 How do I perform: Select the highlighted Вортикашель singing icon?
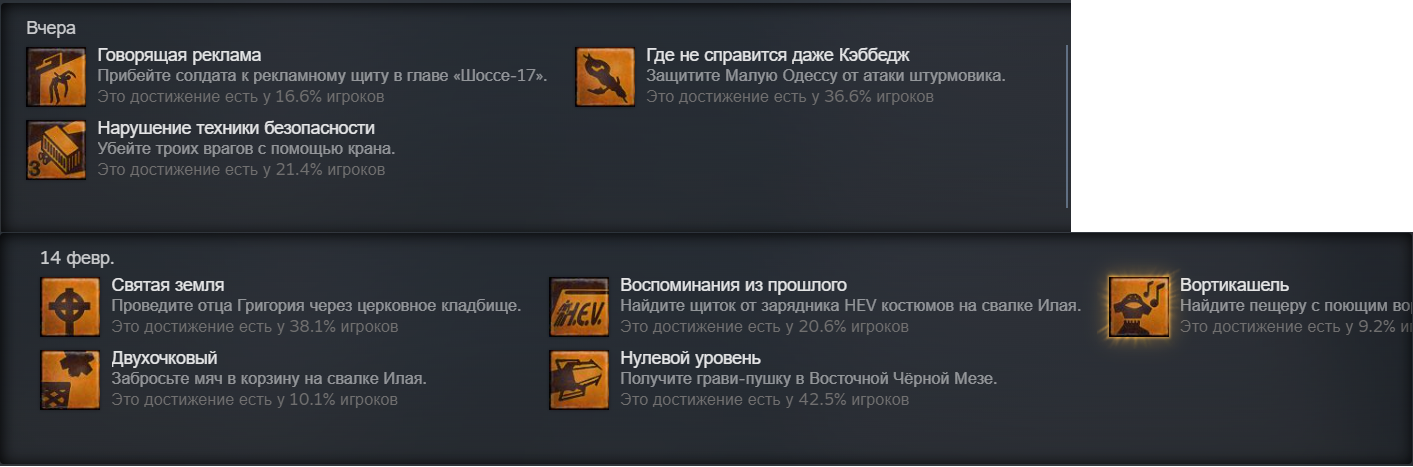pos(1139,307)
